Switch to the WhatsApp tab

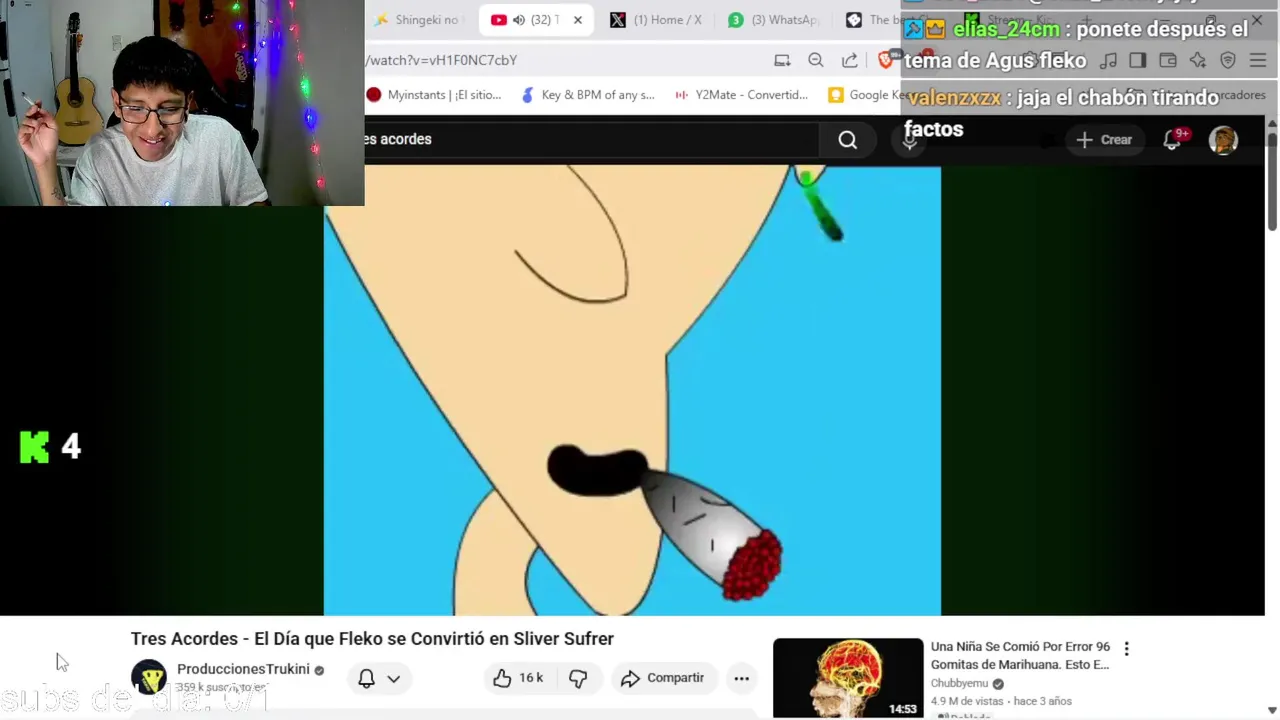click(x=774, y=20)
